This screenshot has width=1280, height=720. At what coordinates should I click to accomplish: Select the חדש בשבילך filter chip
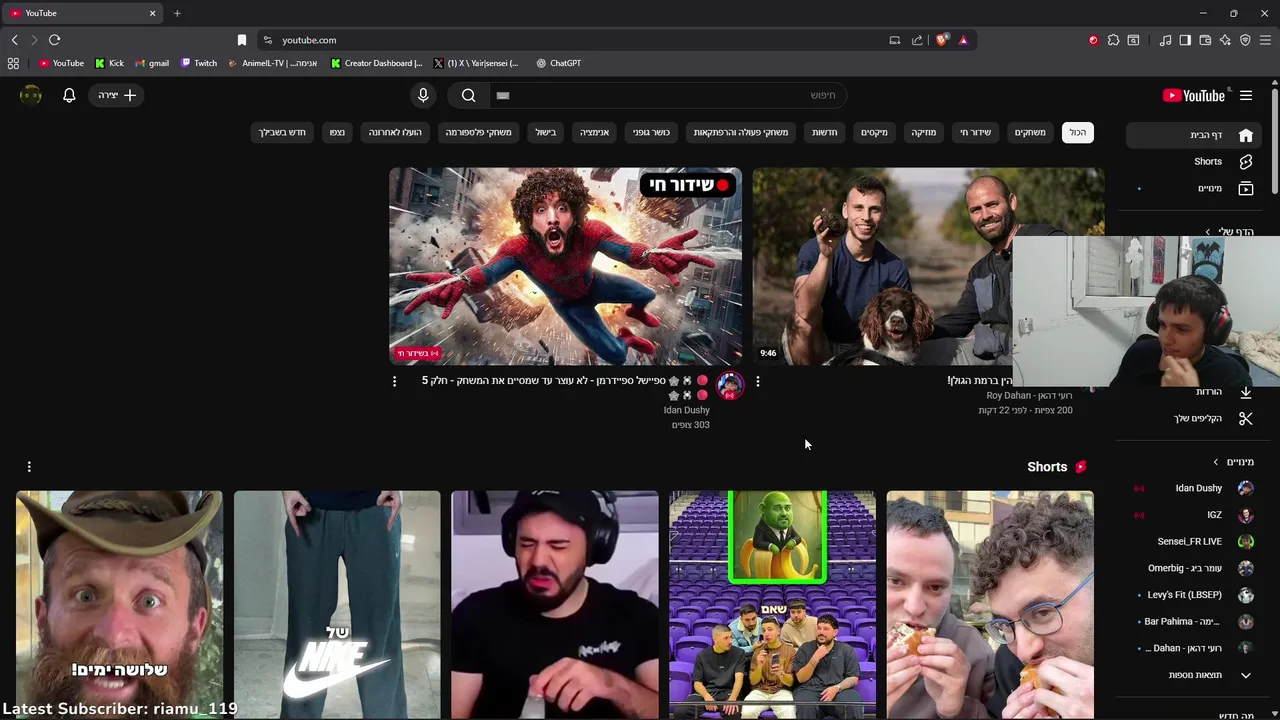(x=282, y=132)
